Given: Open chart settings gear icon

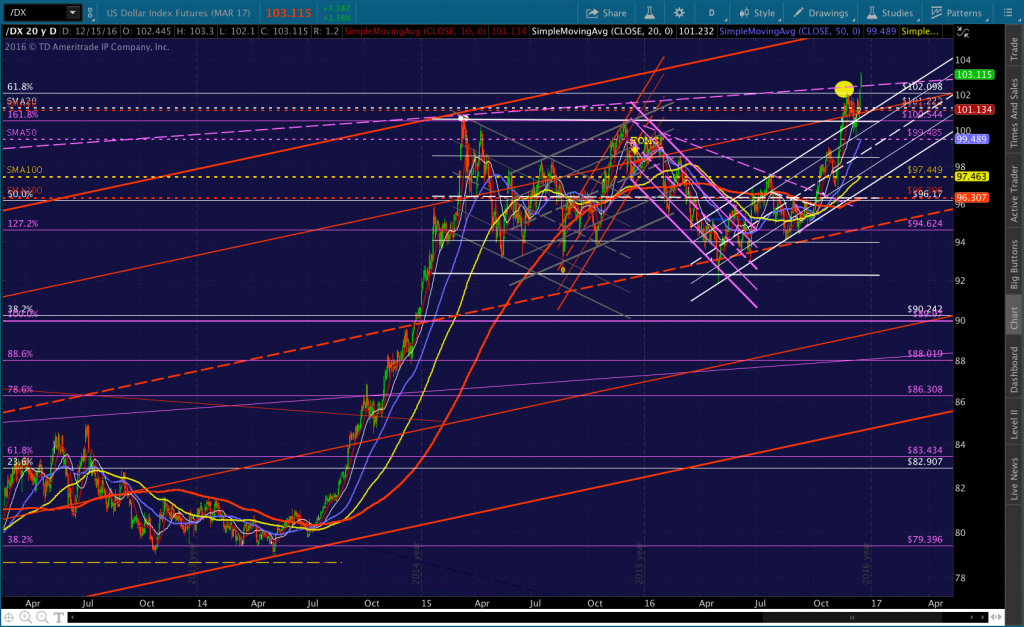Looking at the screenshot, I should click(x=679, y=12).
